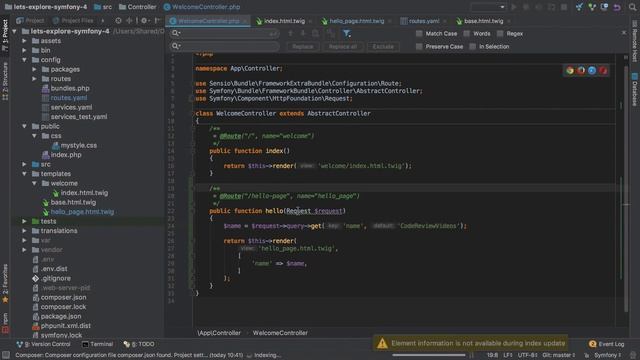Image resolution: width=640 pixels, height=360 pixels.
Task: Click the find filter funnel icon
Action: coord(347,33)
